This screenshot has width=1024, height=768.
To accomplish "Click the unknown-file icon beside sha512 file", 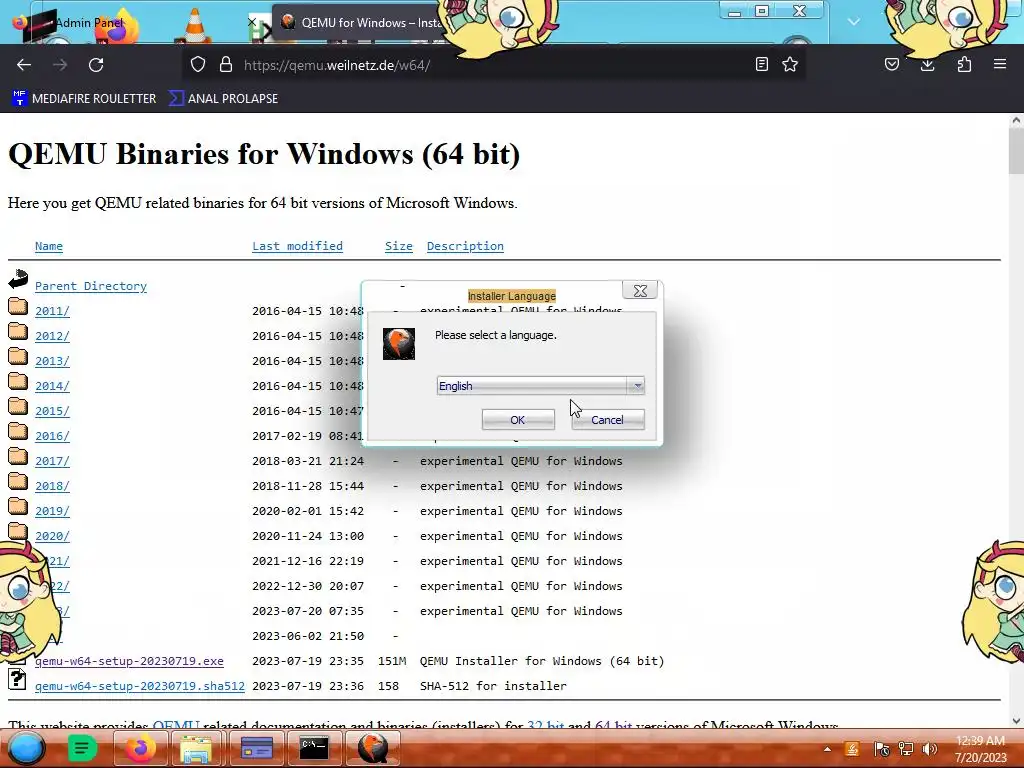I will [18, 679].
